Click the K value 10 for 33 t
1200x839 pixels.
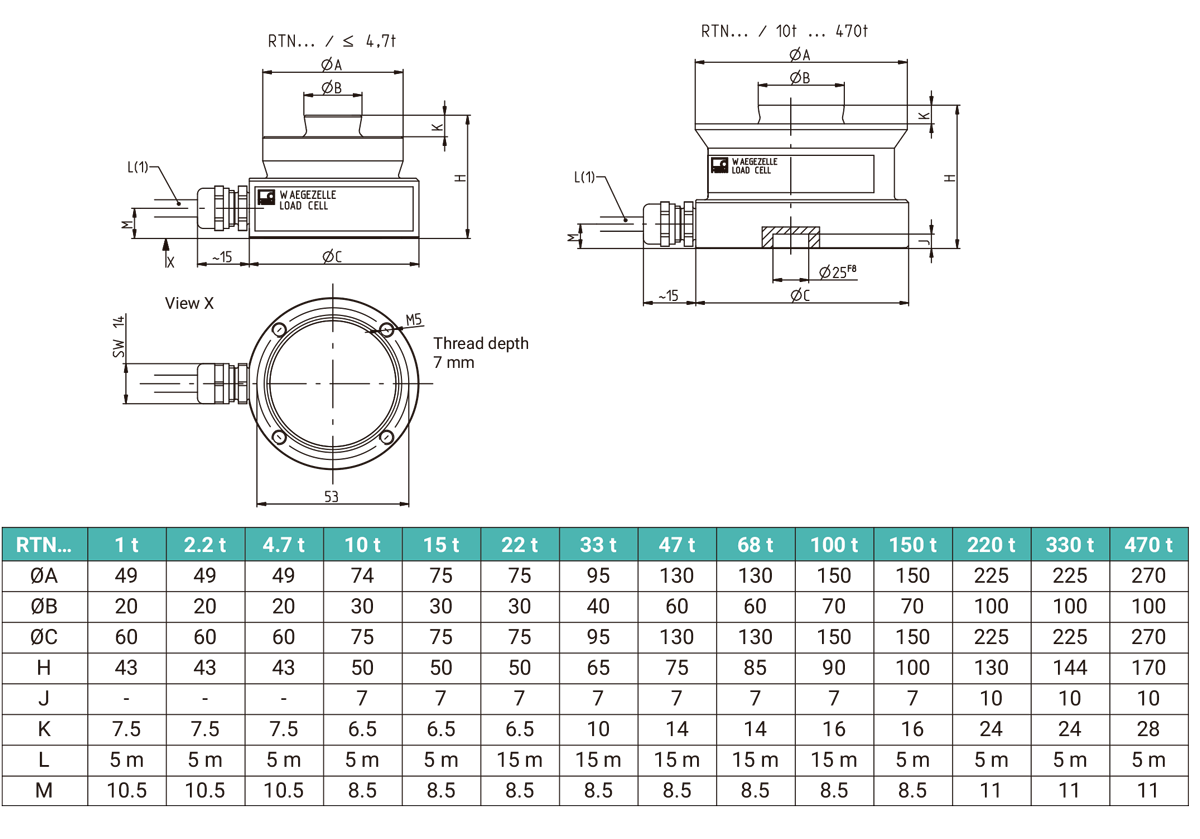coord(598,729)
